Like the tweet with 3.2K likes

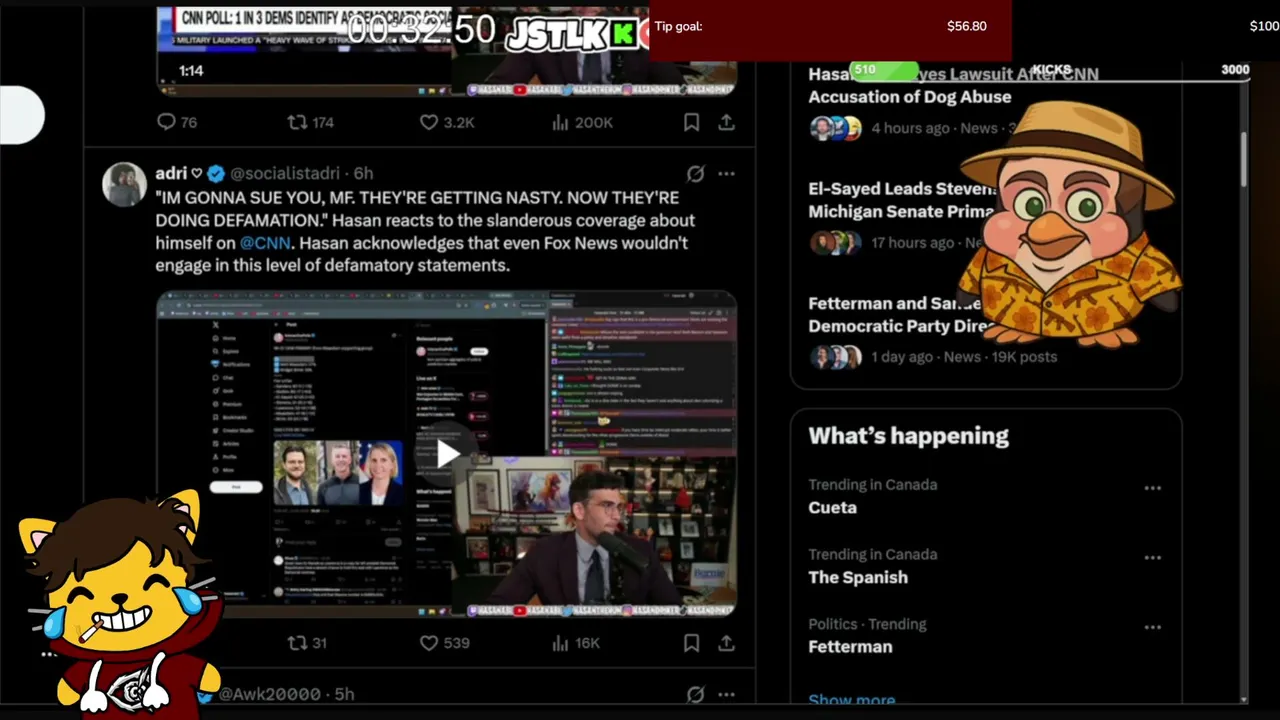pyautogui.click(x=446, y=122)
